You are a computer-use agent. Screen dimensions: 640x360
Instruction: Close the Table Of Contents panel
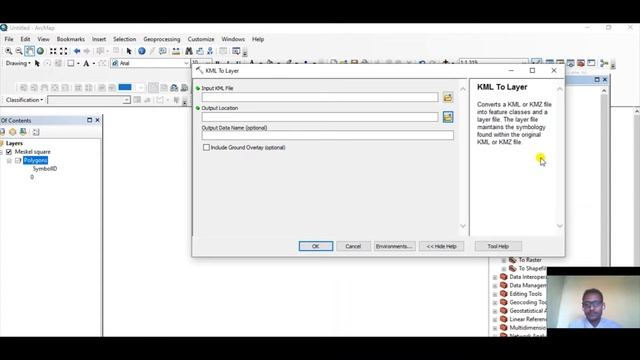[x=98, y=120]
